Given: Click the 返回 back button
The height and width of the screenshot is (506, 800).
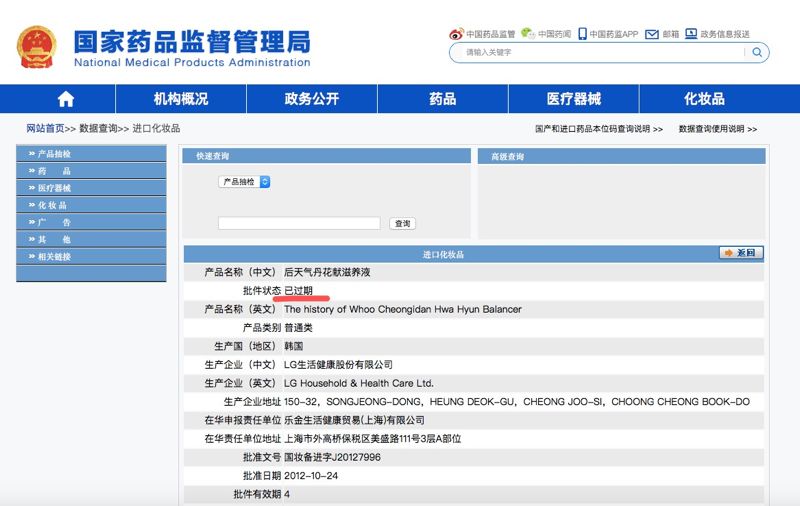Looking at the screenshot, I should click(x=741, y=252).
